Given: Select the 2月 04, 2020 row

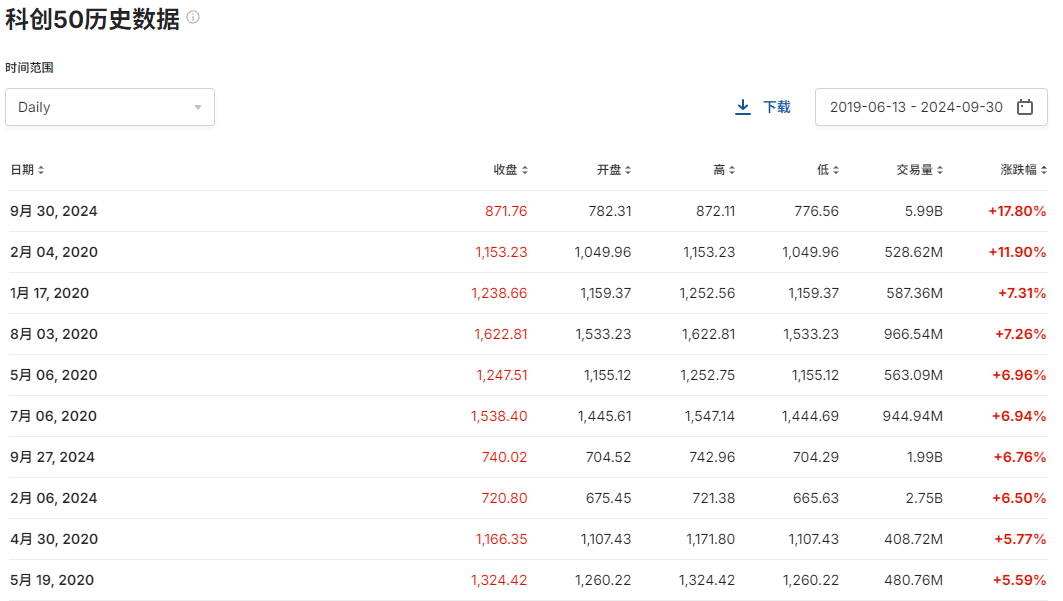Looking at the screenshot, I should click(x=54, y=252).
